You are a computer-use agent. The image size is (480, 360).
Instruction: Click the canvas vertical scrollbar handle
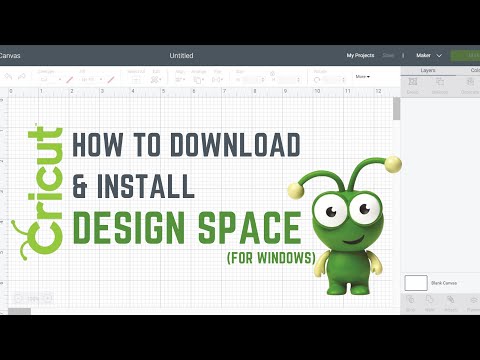[396, 109]
